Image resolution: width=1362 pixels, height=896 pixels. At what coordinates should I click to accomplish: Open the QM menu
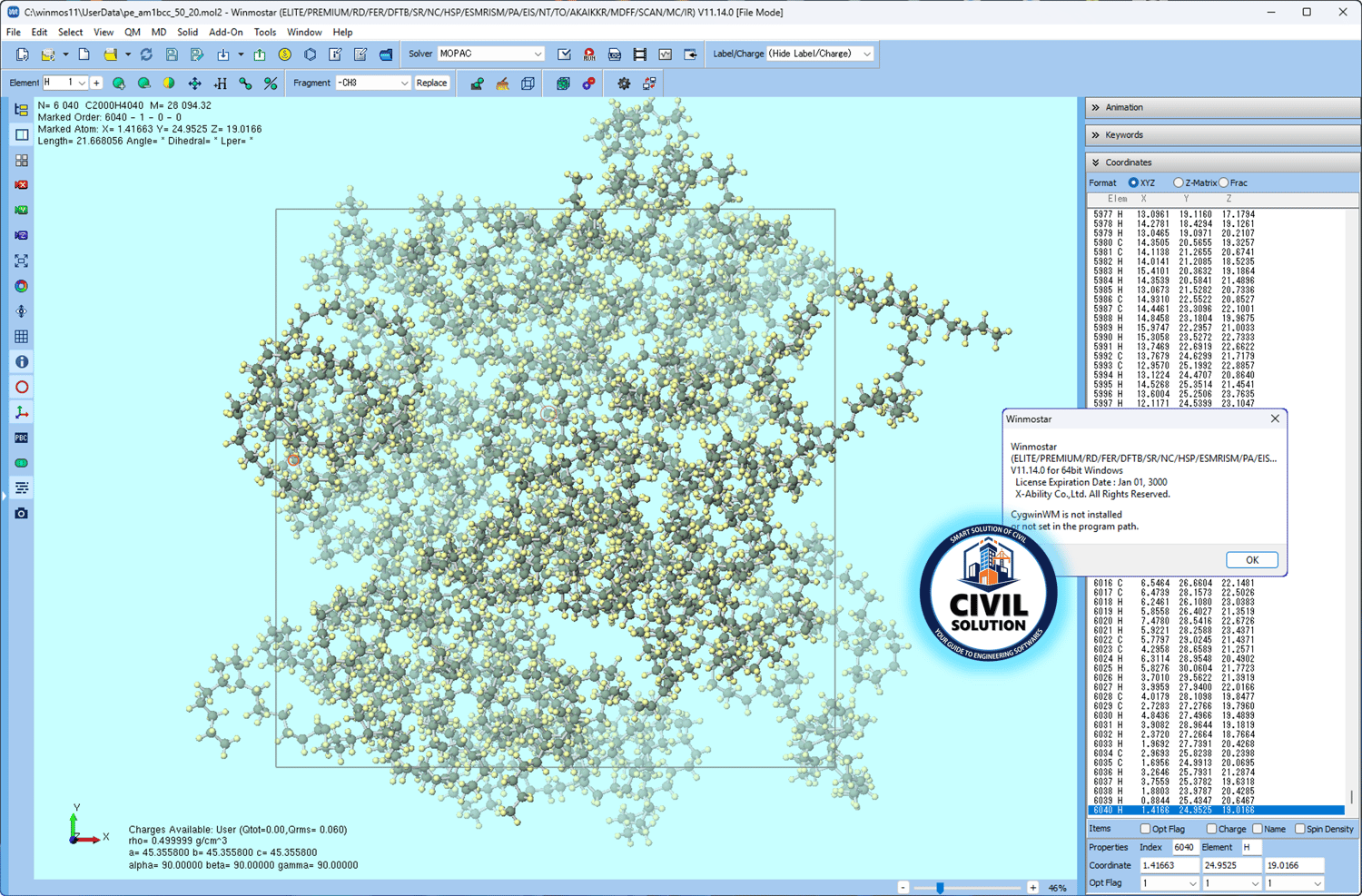pos(133,33)
